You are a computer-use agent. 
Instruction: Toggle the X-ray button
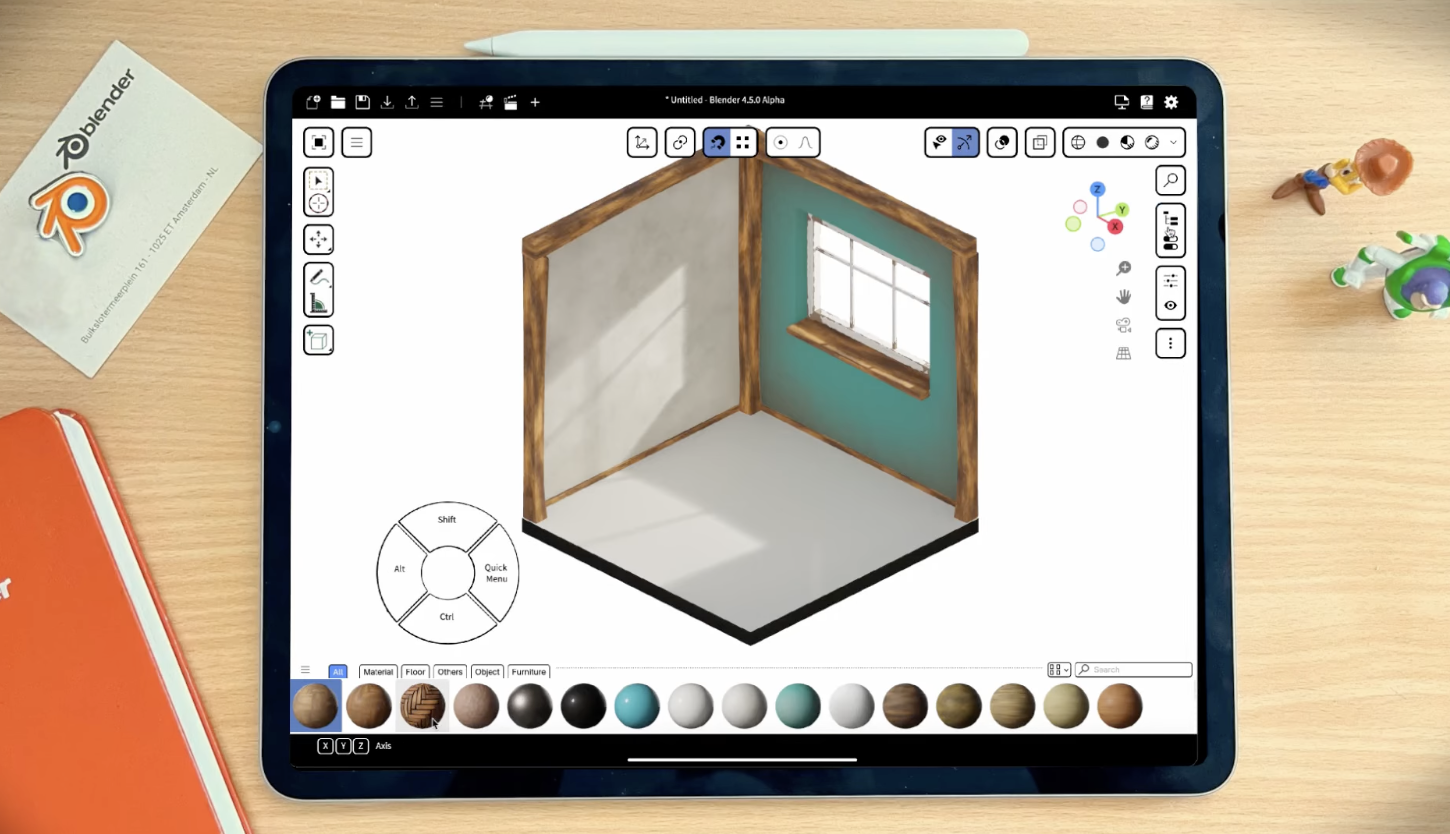coord(1040,142)
